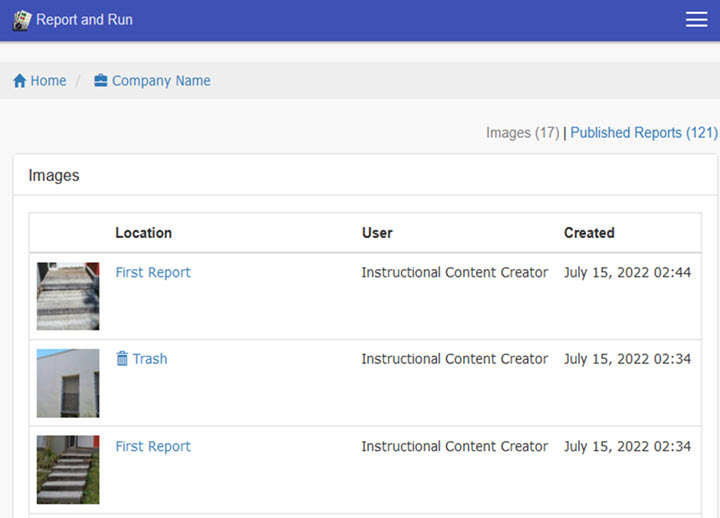Image resolution: width=720 pixels, height=518 pixels.
Task: Open the concrete stairs image thumbnail
Action: point(68,296)
